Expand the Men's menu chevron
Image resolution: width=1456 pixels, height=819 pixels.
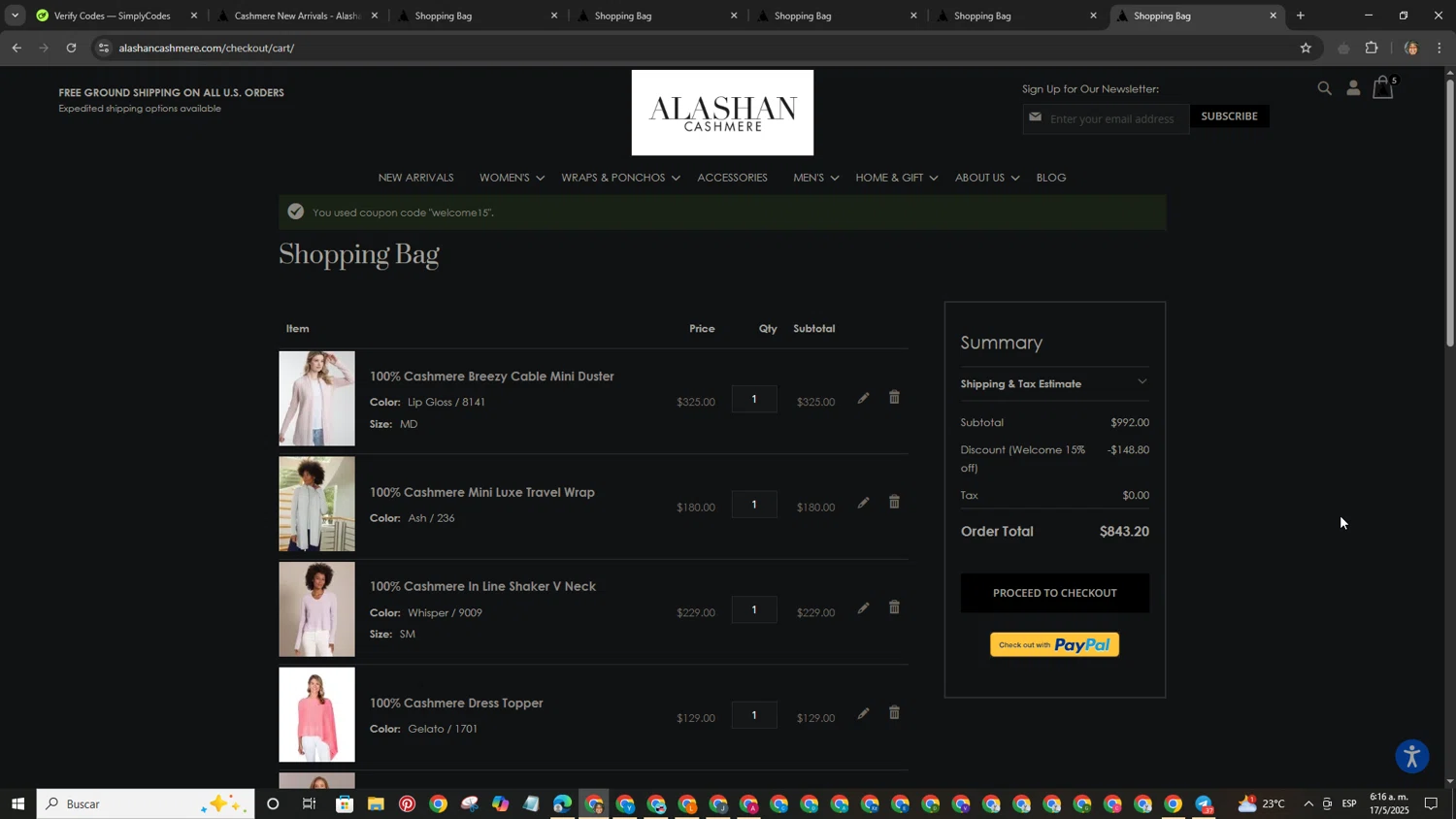[834, 179]
